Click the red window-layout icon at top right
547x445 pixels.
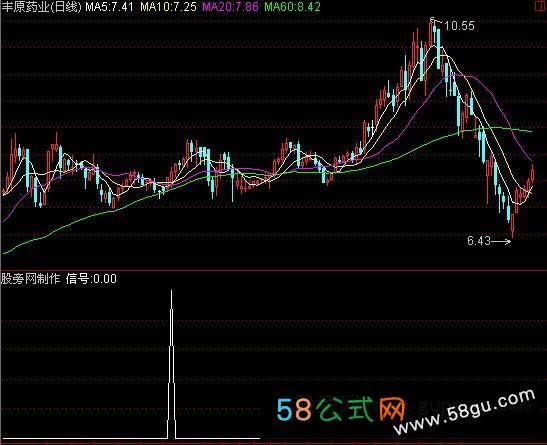540,6
